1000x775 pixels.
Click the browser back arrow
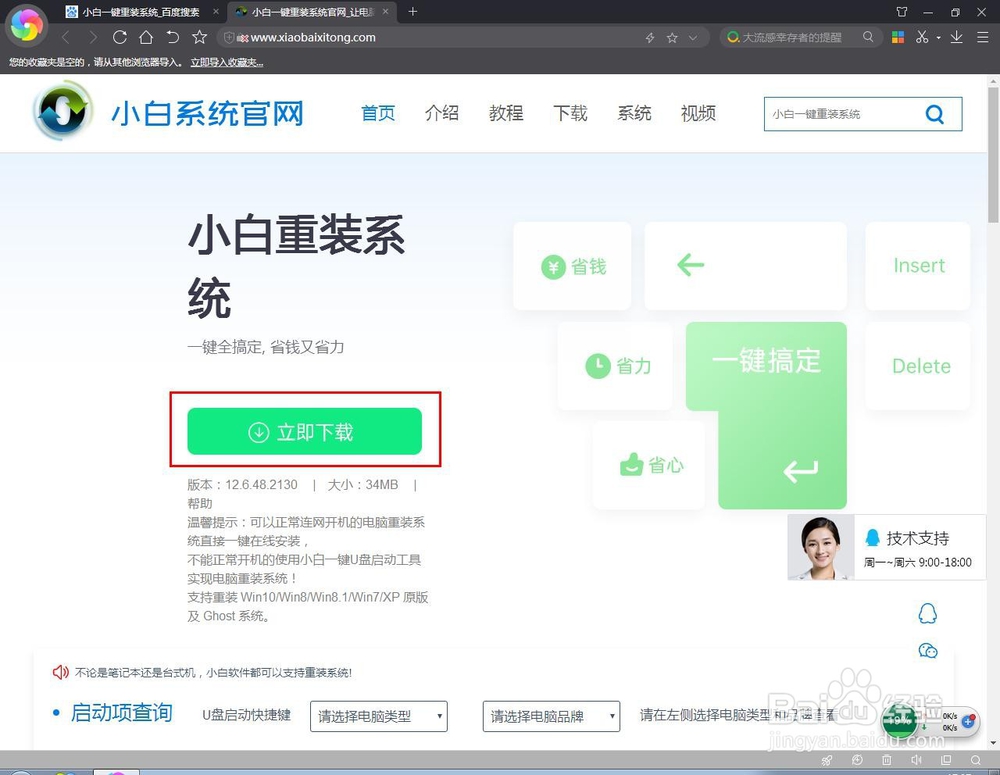coord(66,37)
